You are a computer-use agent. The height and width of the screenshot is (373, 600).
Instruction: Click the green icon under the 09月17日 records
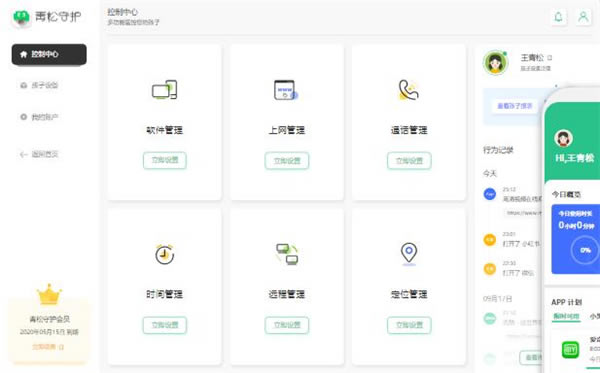(490, 318)
